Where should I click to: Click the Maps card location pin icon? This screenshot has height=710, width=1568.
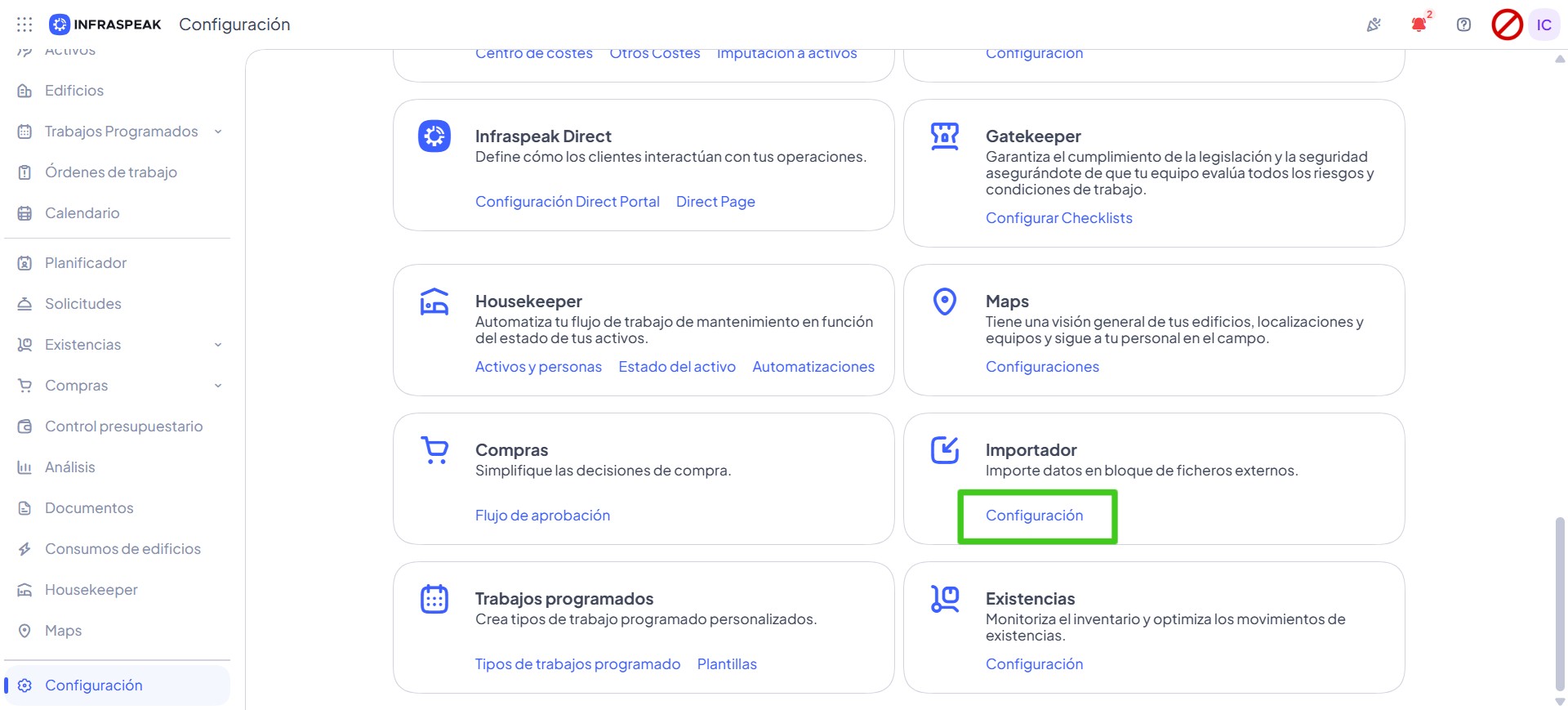click(945, 301)
